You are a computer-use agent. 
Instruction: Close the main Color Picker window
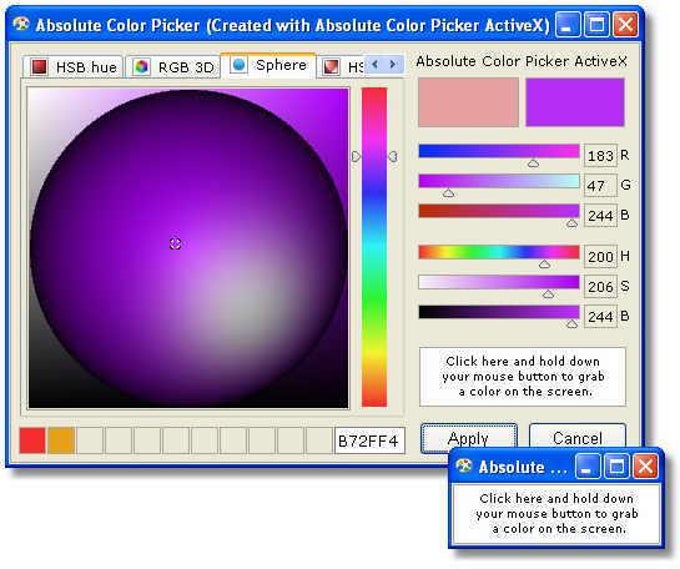pyautogui.click(x=625, y=24)
